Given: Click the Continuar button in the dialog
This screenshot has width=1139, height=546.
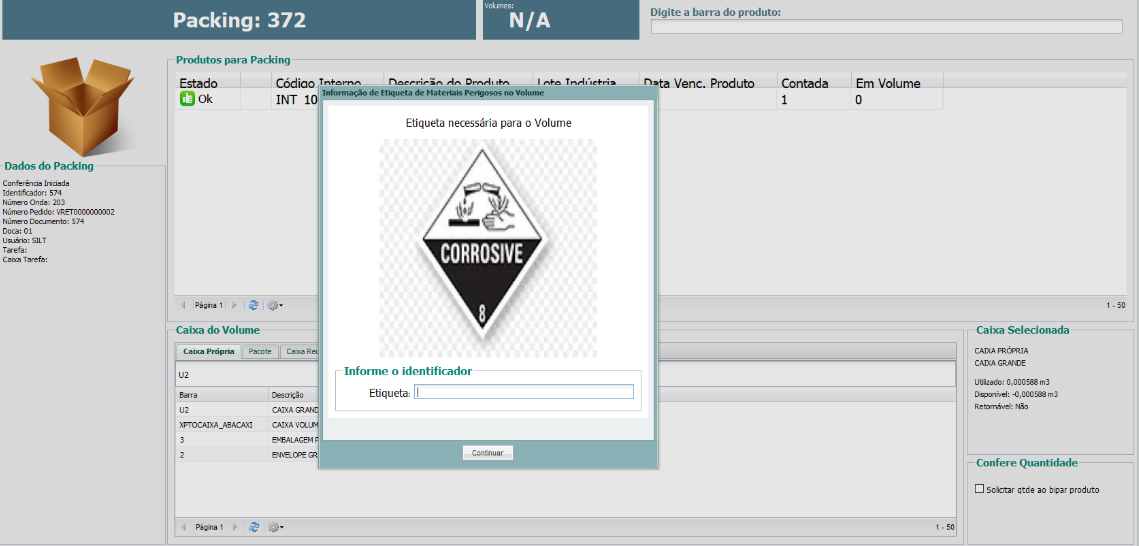Looking at the screenshot, I should (x=487, y=452).
